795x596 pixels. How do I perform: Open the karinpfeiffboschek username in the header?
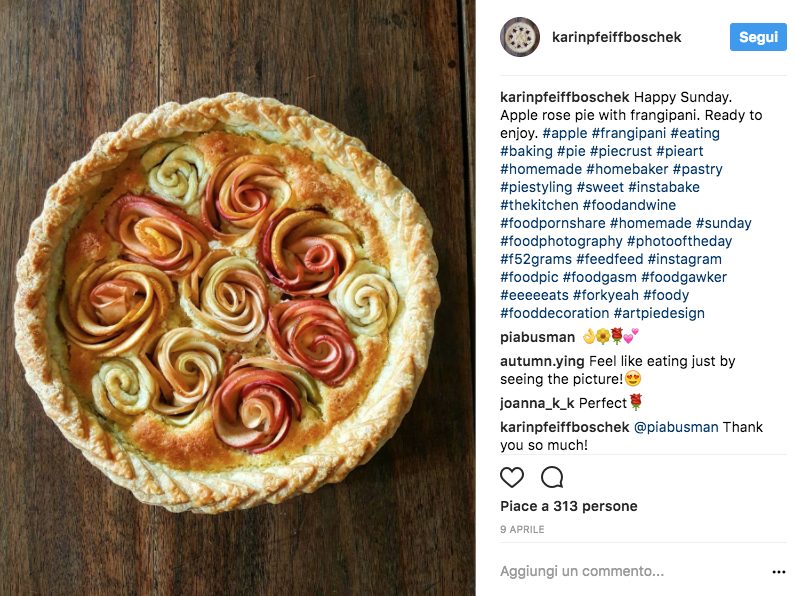pyautogui.click(x=617, y=37)
